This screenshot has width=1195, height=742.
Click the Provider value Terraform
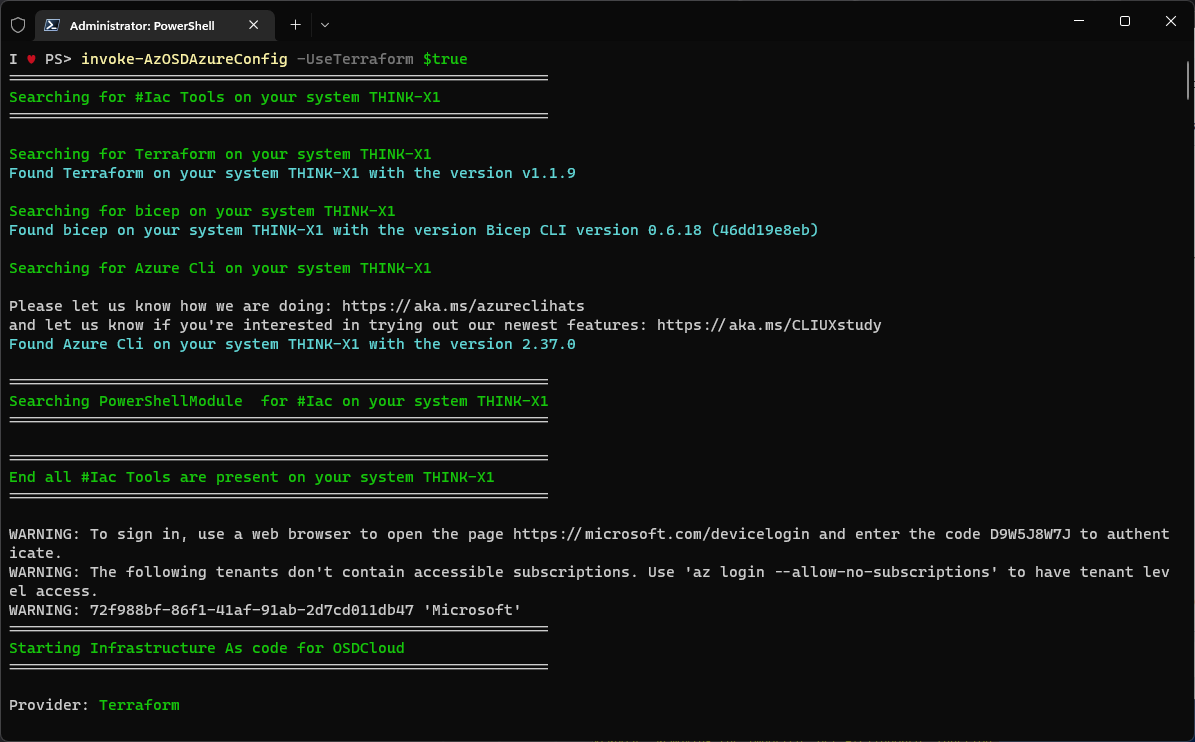tap(139, 705)
